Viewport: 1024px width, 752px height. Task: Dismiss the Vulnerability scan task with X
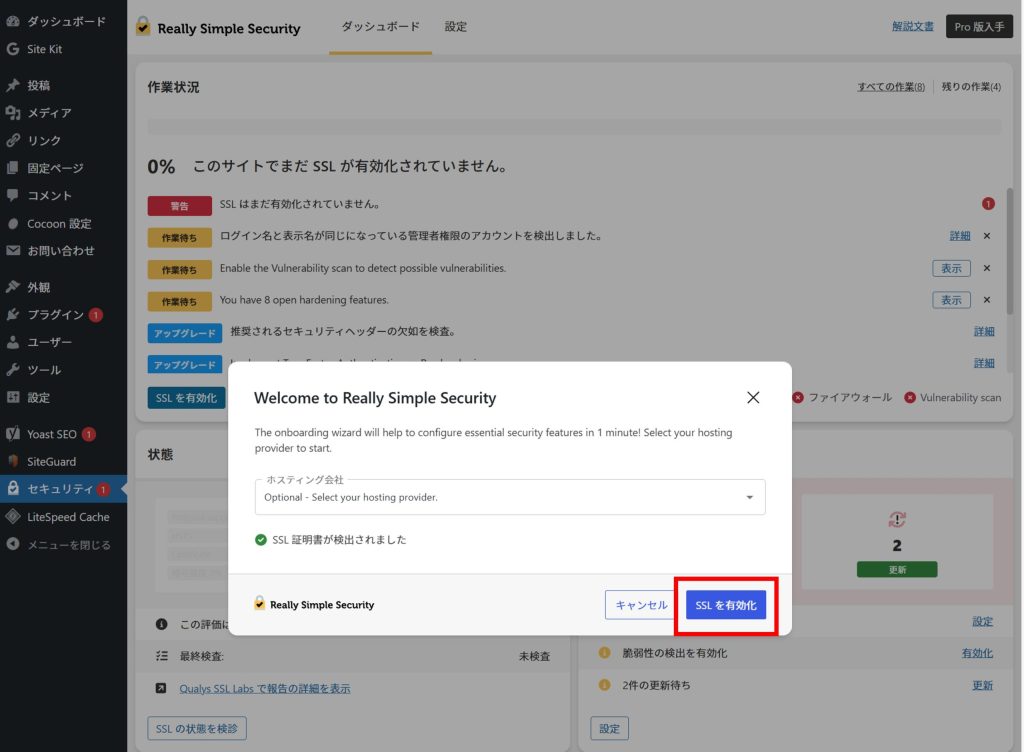click(986, 268)
